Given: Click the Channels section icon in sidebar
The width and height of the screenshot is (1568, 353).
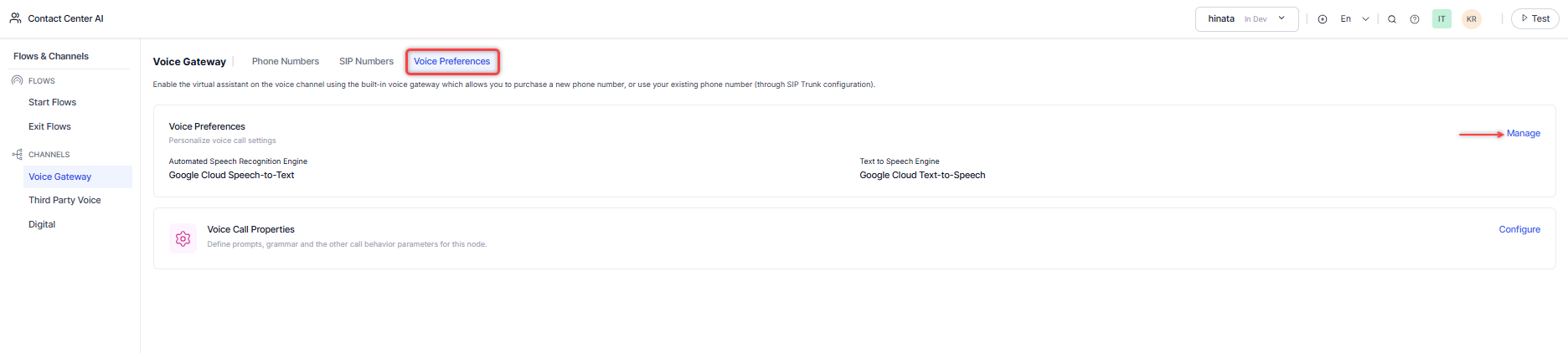Looking at the screenshot, I should [17, 154].
